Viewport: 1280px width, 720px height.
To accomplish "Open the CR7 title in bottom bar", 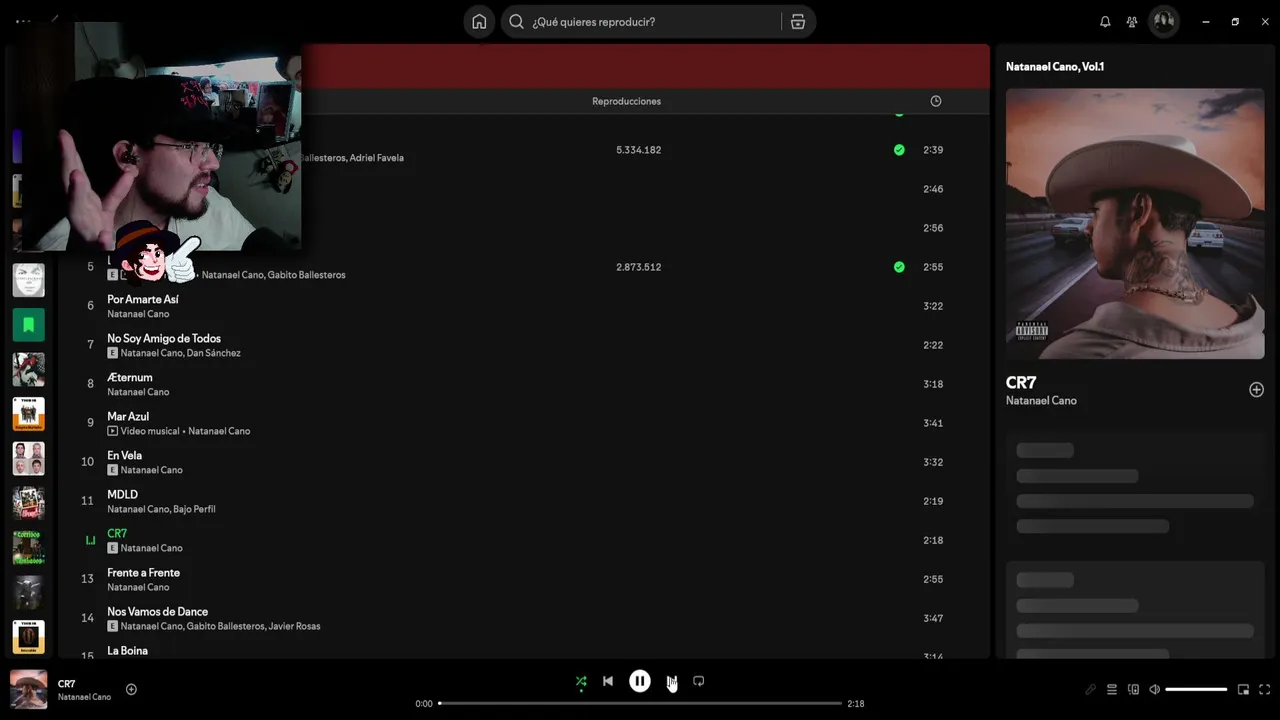I will point(67,684).
